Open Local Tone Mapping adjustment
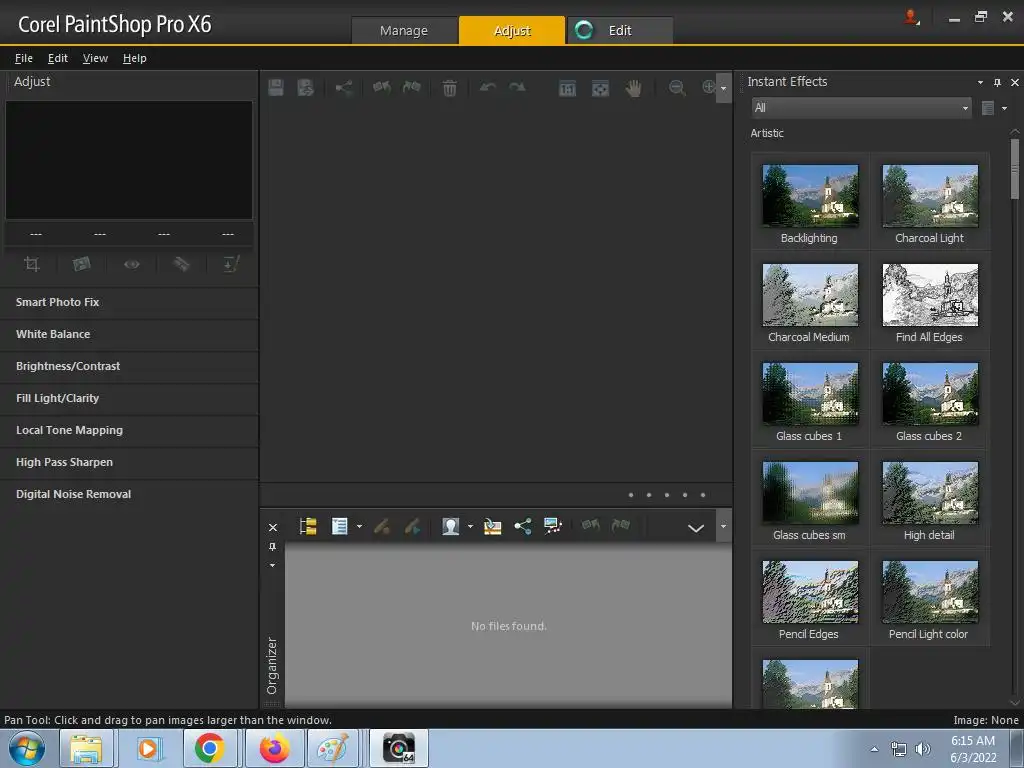The image size is (1024, 768). click(x=129, y=430)
